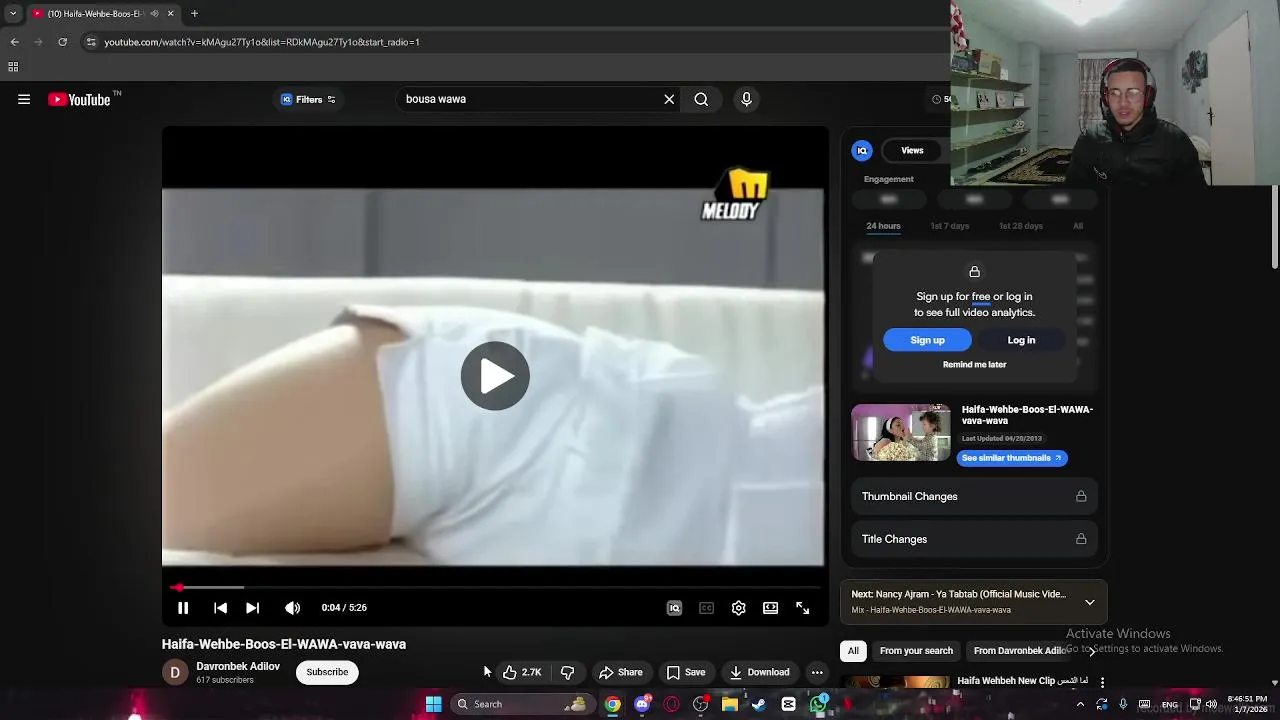Viewport: 1280px width, 720px height.
Task: Click the large play overlay on video
Action: (x=495, y=376)
